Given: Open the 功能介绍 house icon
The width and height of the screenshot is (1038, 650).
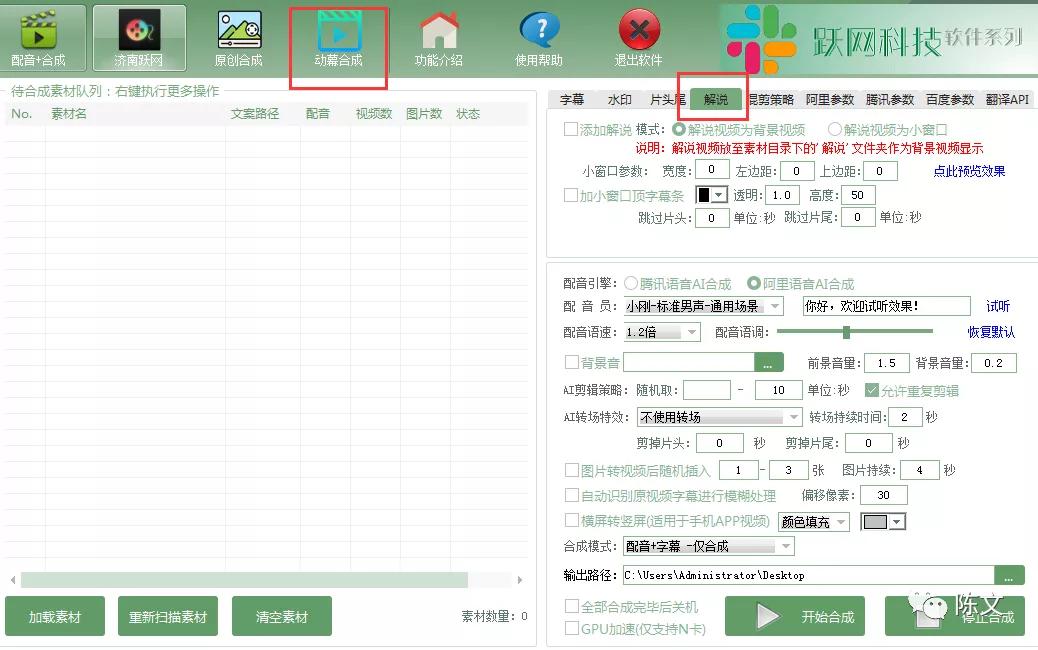Looking at the screenshot, I should [x=439, y=38].
